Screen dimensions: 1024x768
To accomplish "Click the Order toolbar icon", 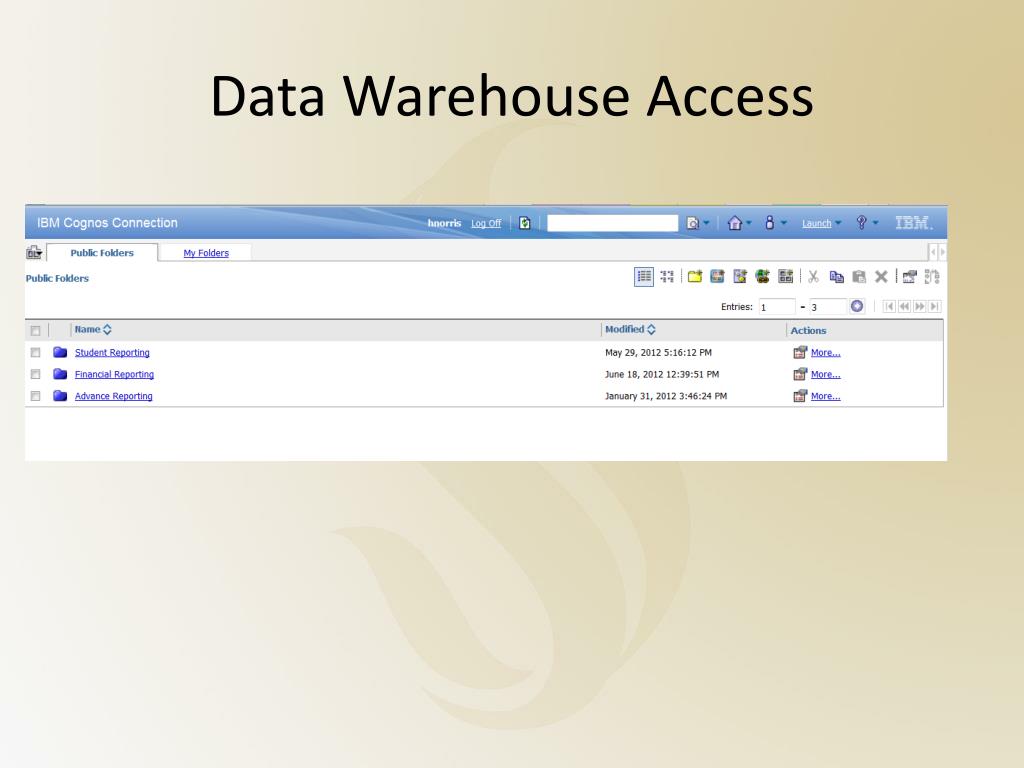I will 932,277.
